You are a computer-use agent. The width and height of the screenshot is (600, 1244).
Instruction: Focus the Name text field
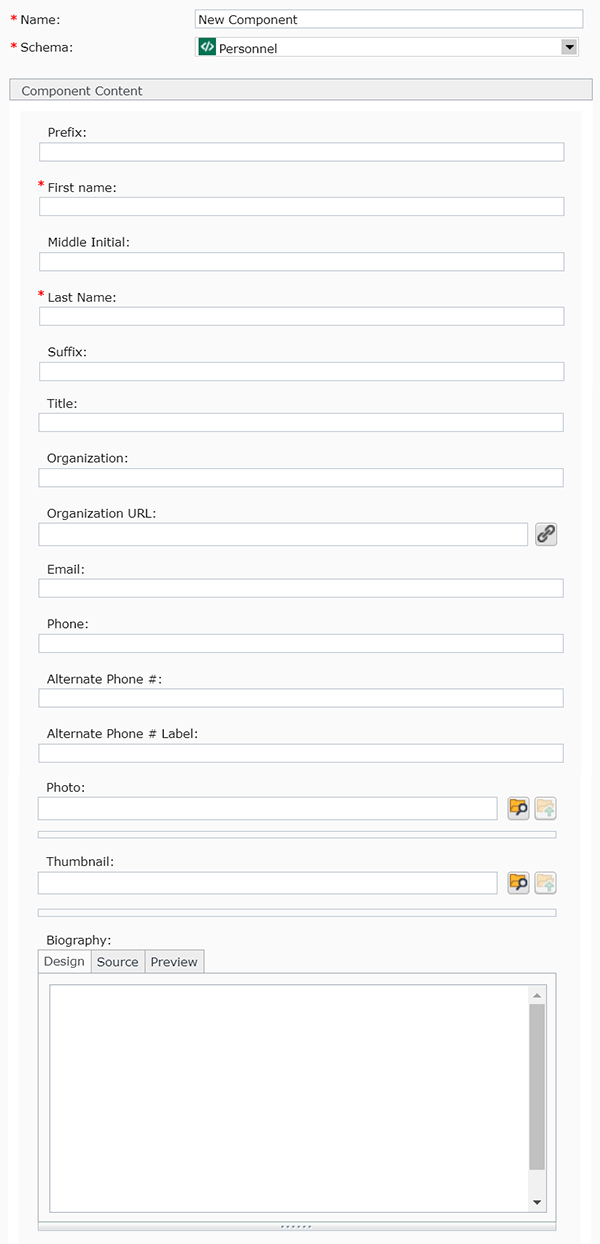coord(388,19)
